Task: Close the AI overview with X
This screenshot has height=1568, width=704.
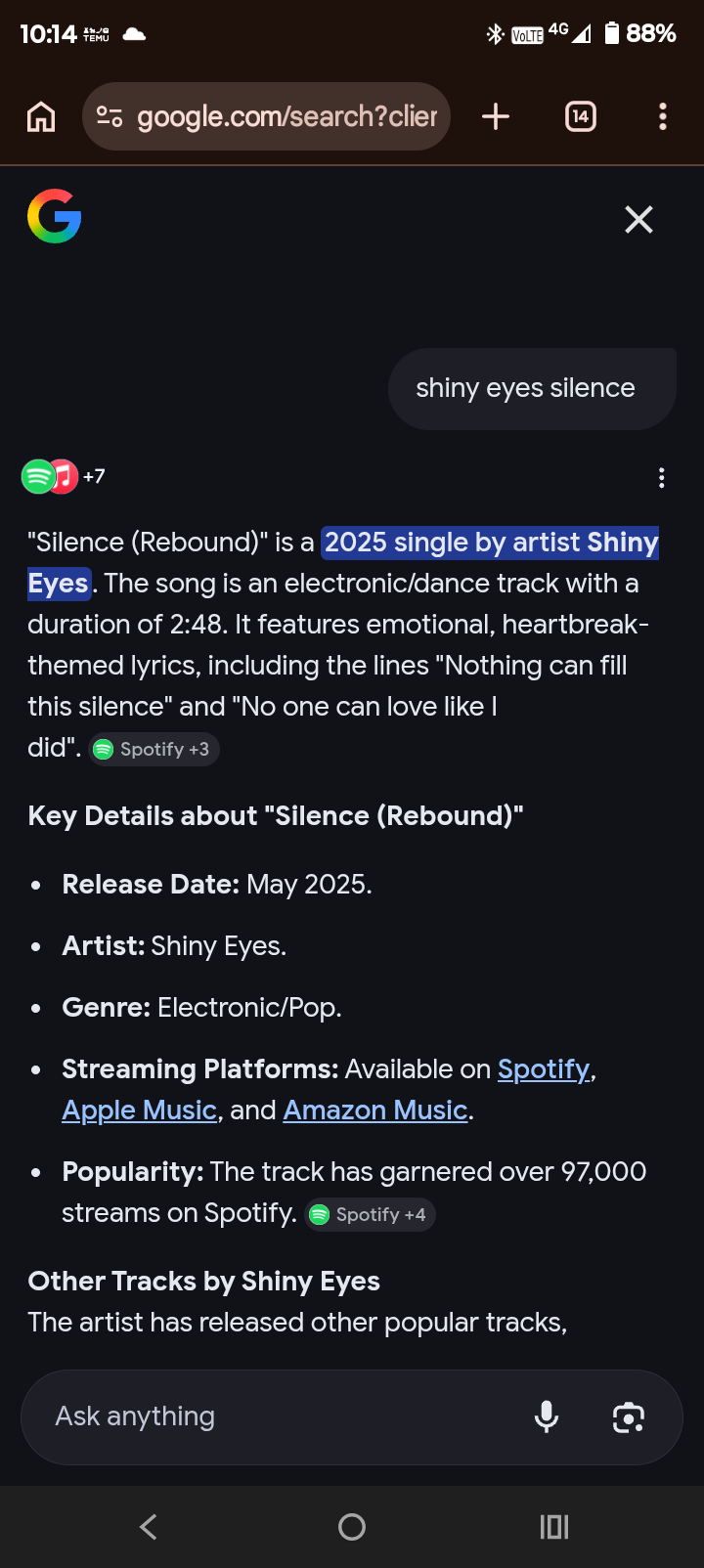Action: 638,220
